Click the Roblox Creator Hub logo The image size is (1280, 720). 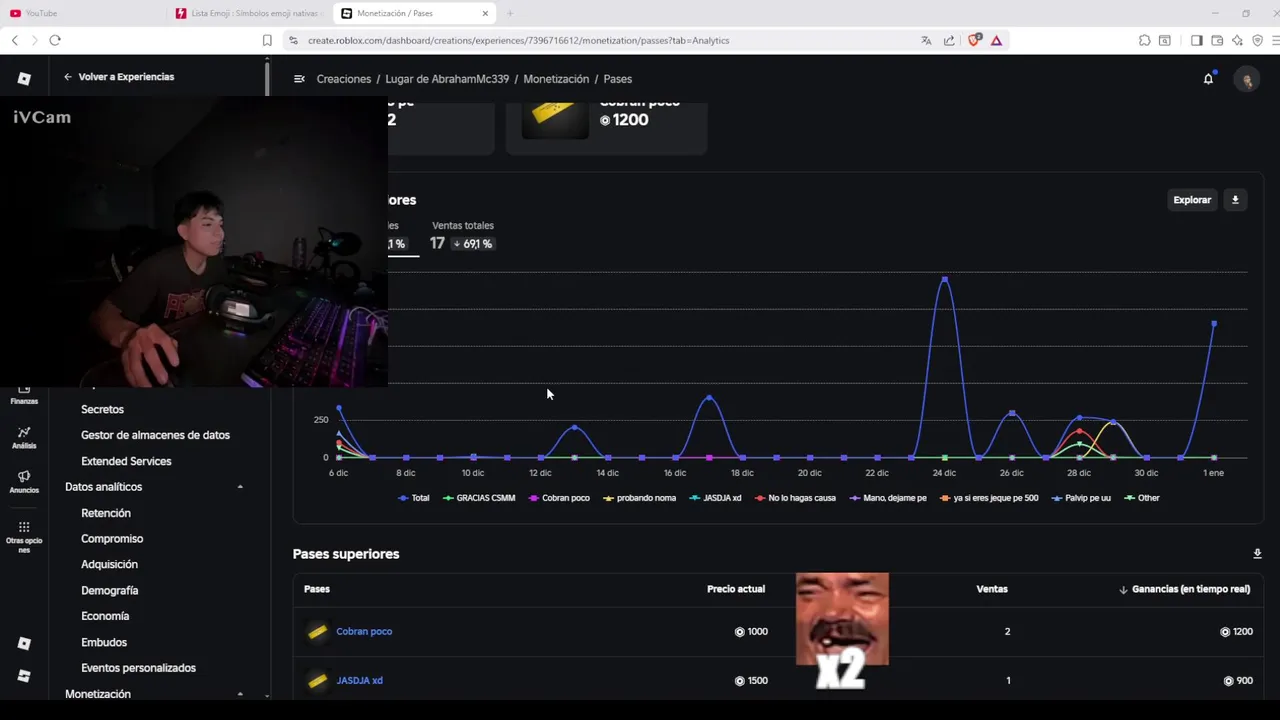(24, 78)
